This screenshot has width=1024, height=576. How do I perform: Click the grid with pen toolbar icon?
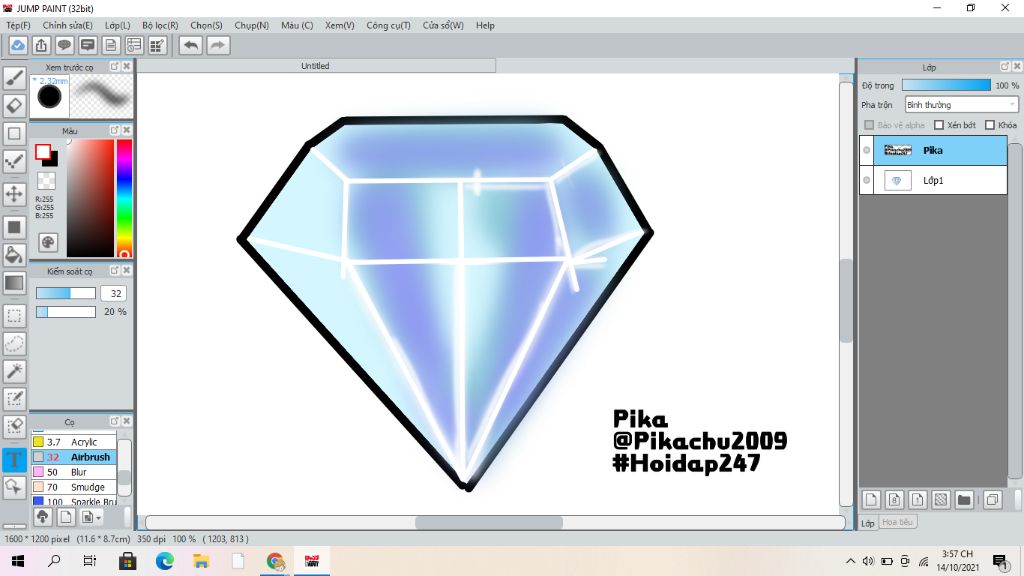[x=157, y=45]
